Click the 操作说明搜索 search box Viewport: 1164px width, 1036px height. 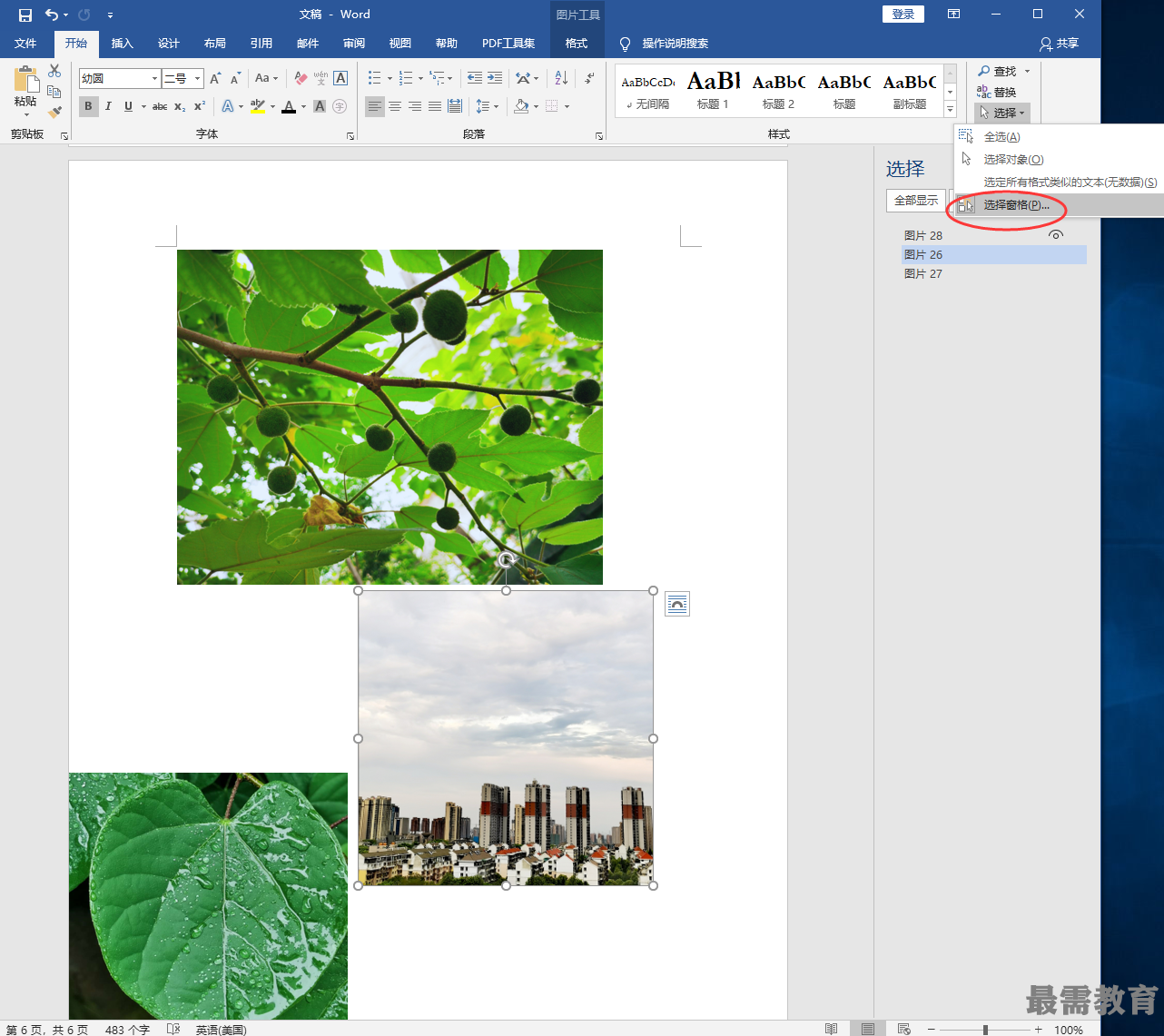(675, 44)
